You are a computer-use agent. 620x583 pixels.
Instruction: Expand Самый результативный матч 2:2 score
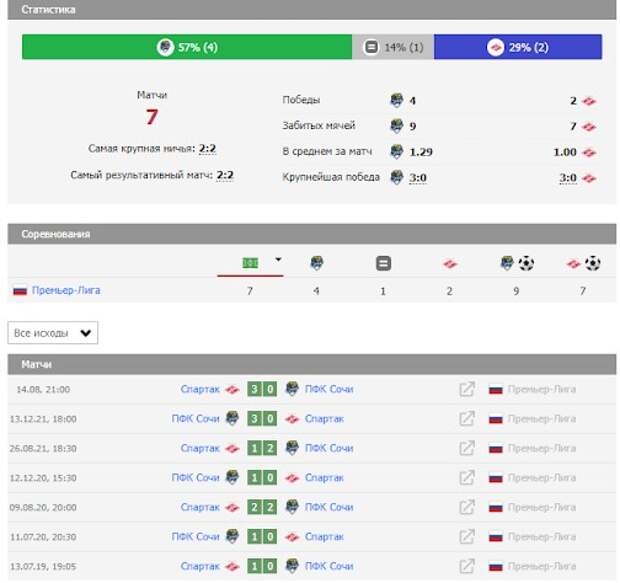point(224,175)
